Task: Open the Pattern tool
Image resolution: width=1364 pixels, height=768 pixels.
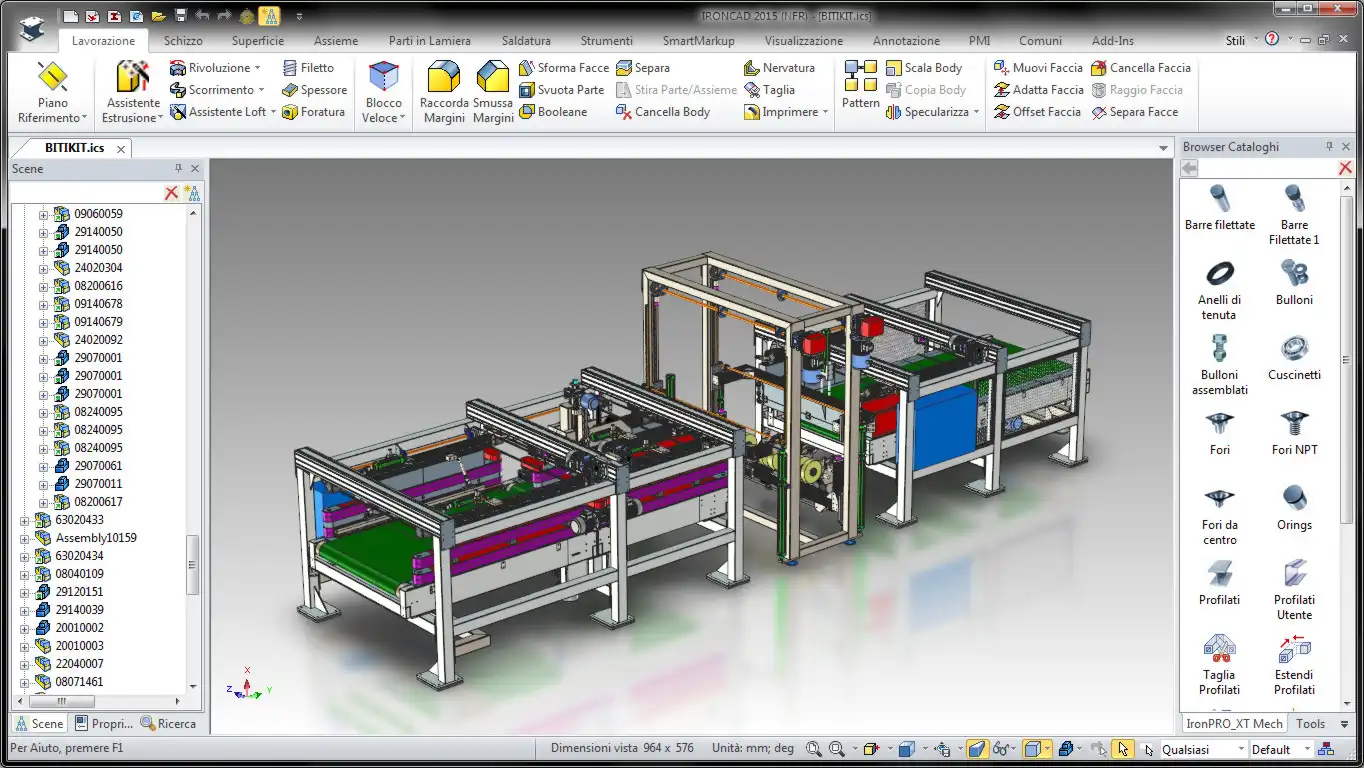Action: point(860,80)
